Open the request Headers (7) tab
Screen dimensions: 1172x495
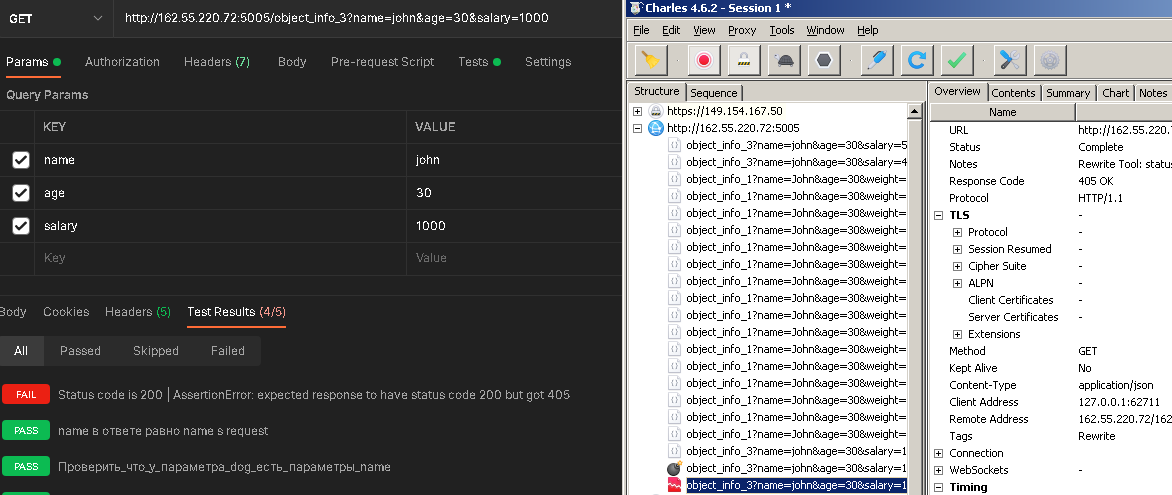[x=217, y=62]
